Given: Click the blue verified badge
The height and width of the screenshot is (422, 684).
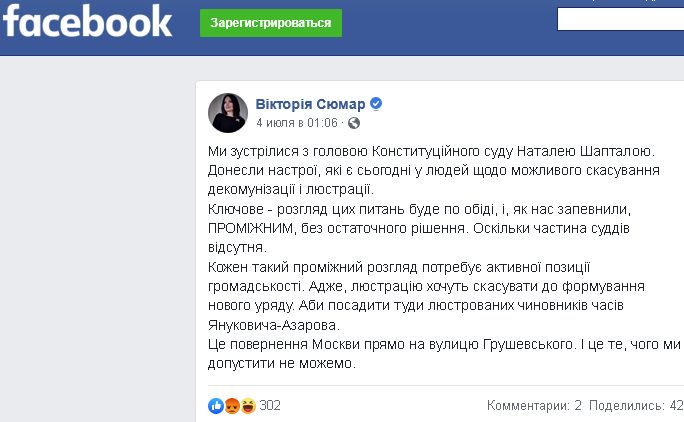Looking at the screenshot, I should pos(377,104).
